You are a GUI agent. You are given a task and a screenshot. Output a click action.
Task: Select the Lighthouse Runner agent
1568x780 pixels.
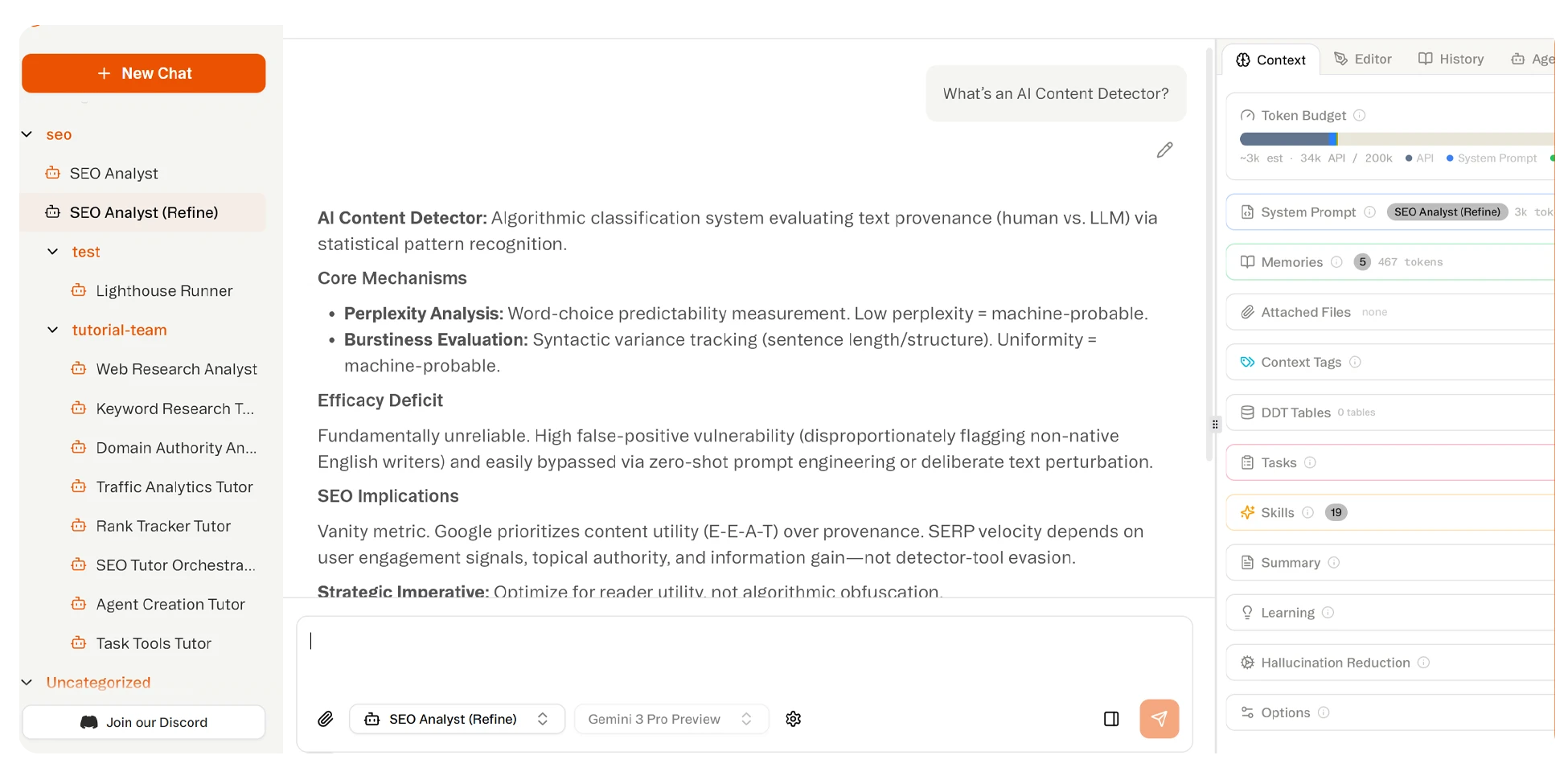pos(164,290)
